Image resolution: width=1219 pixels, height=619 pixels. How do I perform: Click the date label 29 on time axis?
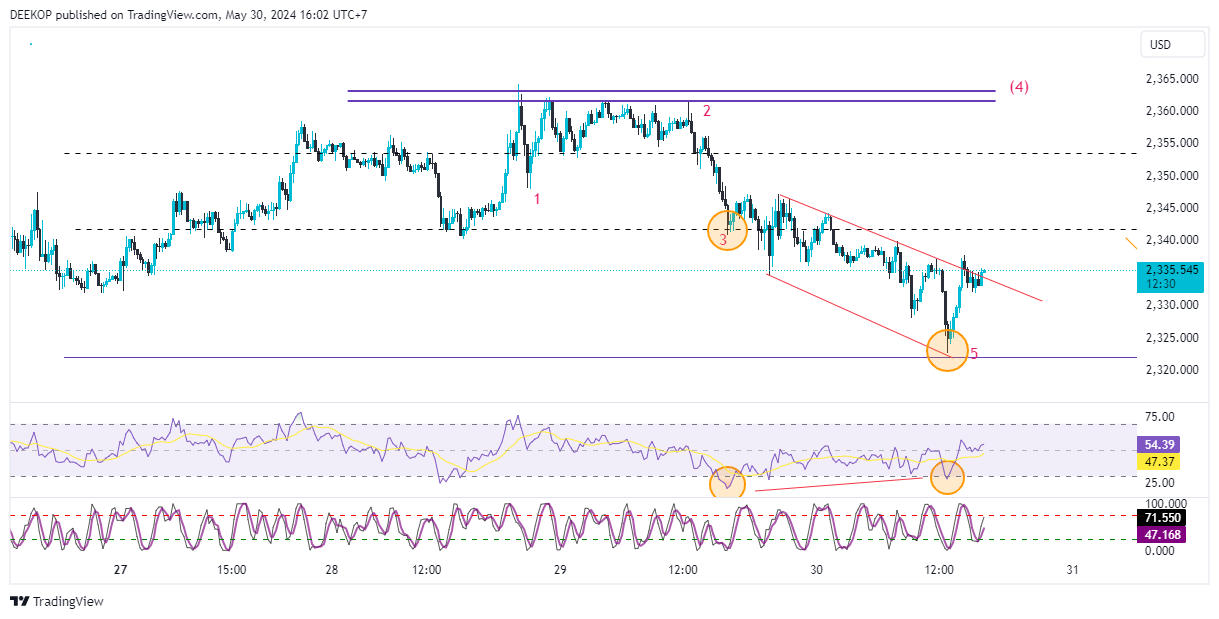(x=560, y=570)
